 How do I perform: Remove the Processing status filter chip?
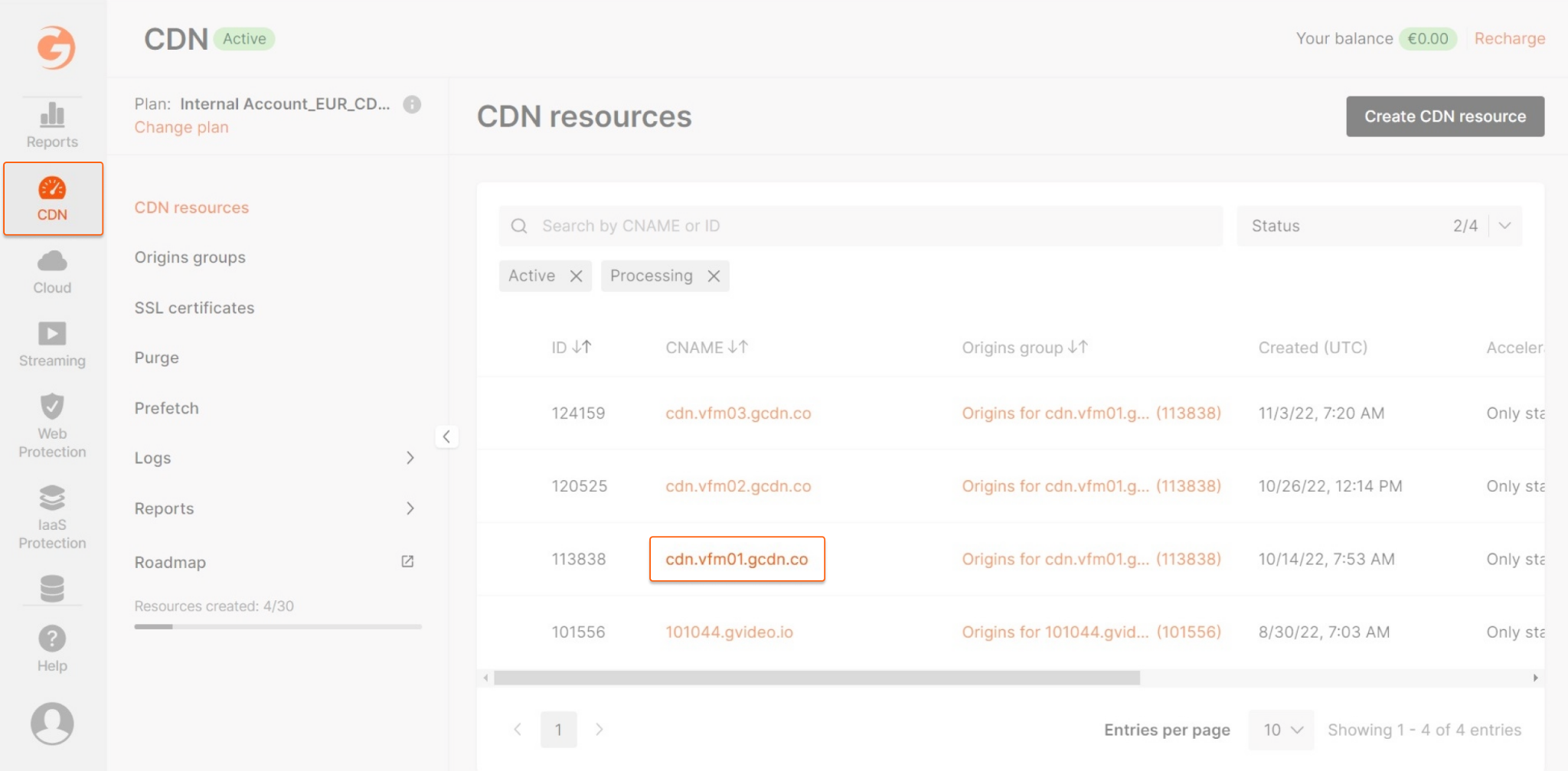tap(714, 276)
